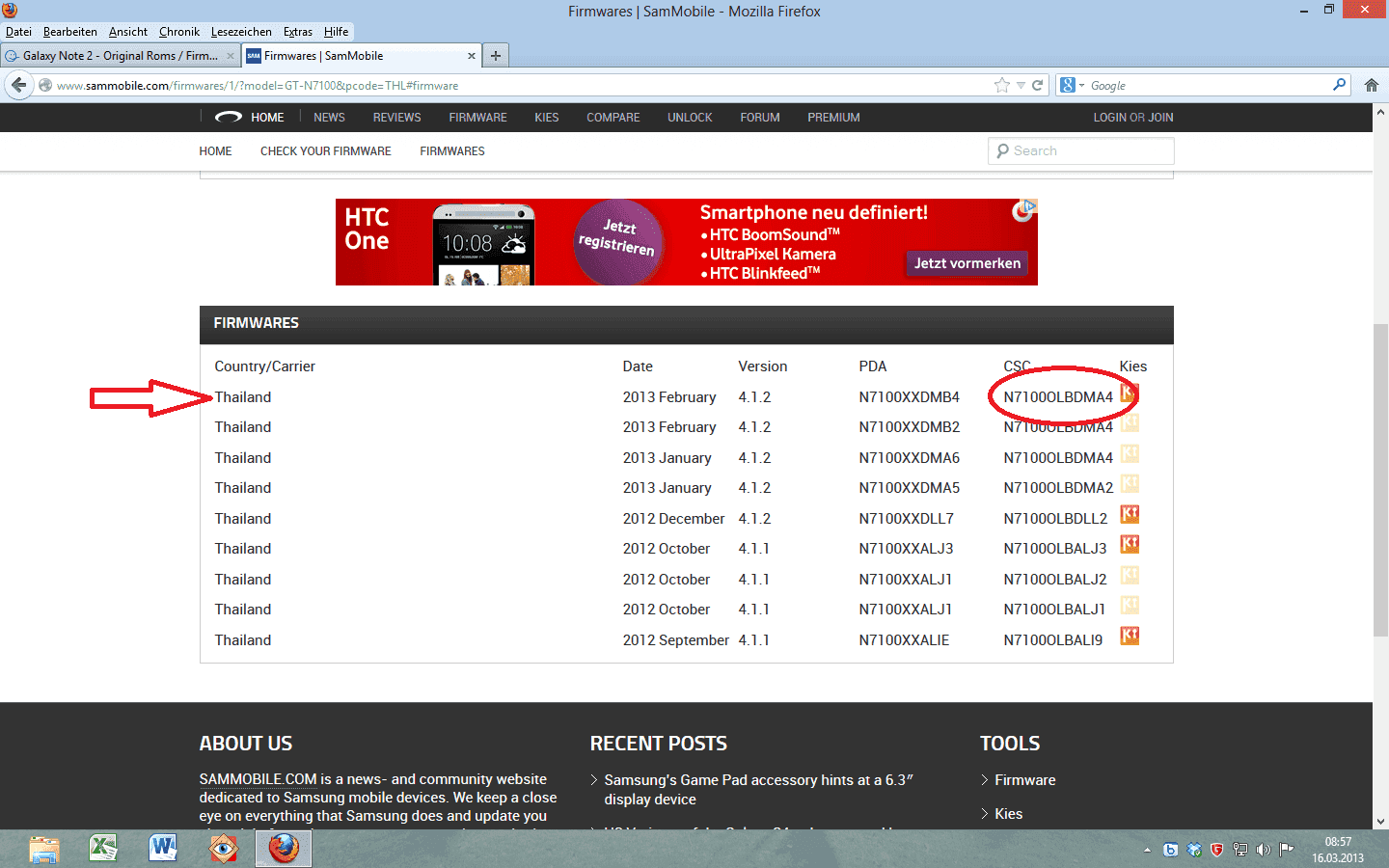Click Kies icon for N7100OLBALI9 row
Viewport: 1389px width, 868px height.
1130,636
